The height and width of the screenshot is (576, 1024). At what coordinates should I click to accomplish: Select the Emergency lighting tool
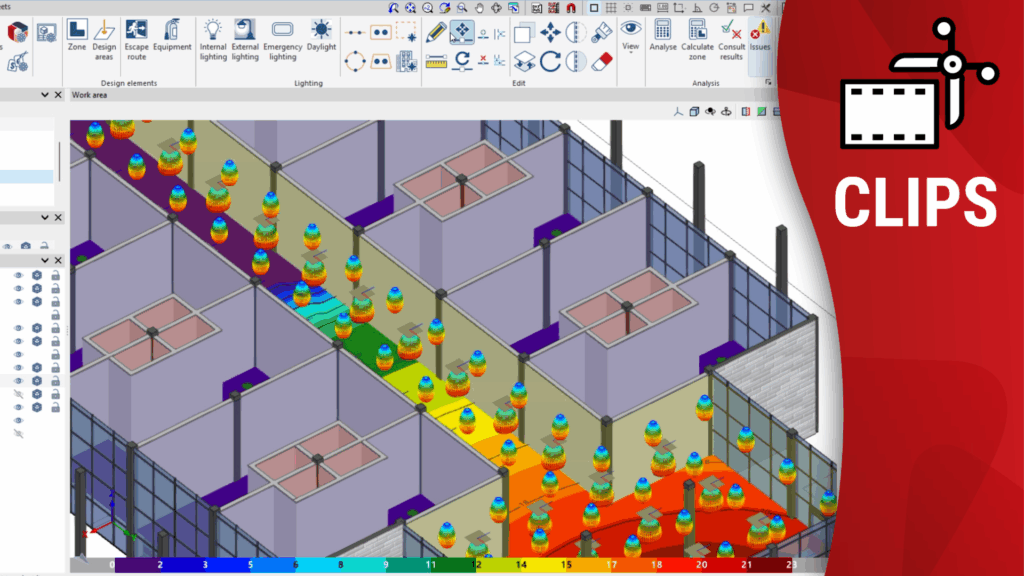click(282, 38)
